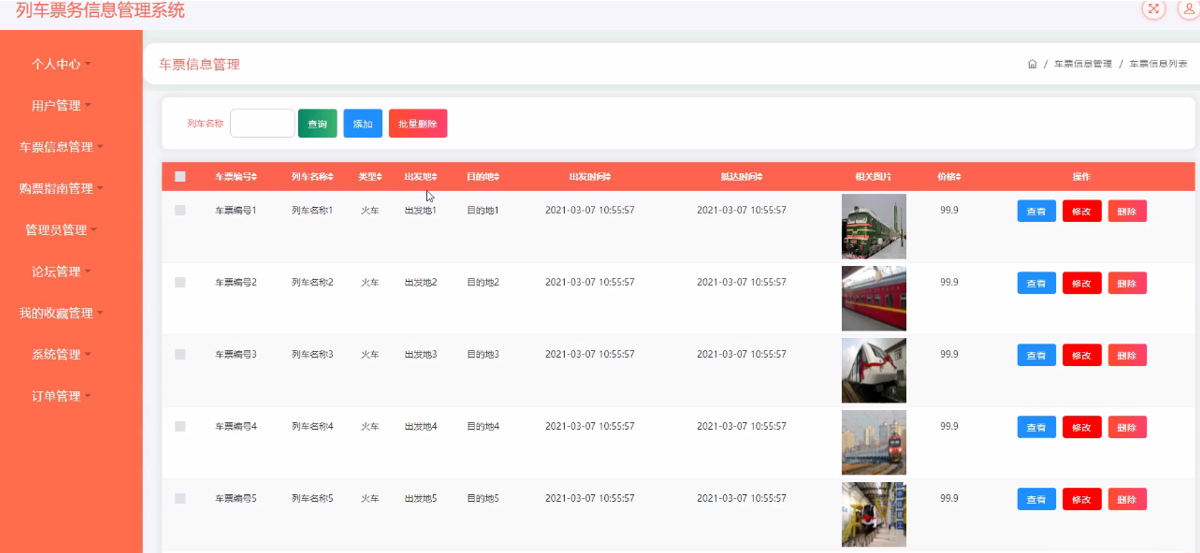The image size is (1200, 553).
Task: Click the home icon in breadcrumb
Action: pos(1032,64)
